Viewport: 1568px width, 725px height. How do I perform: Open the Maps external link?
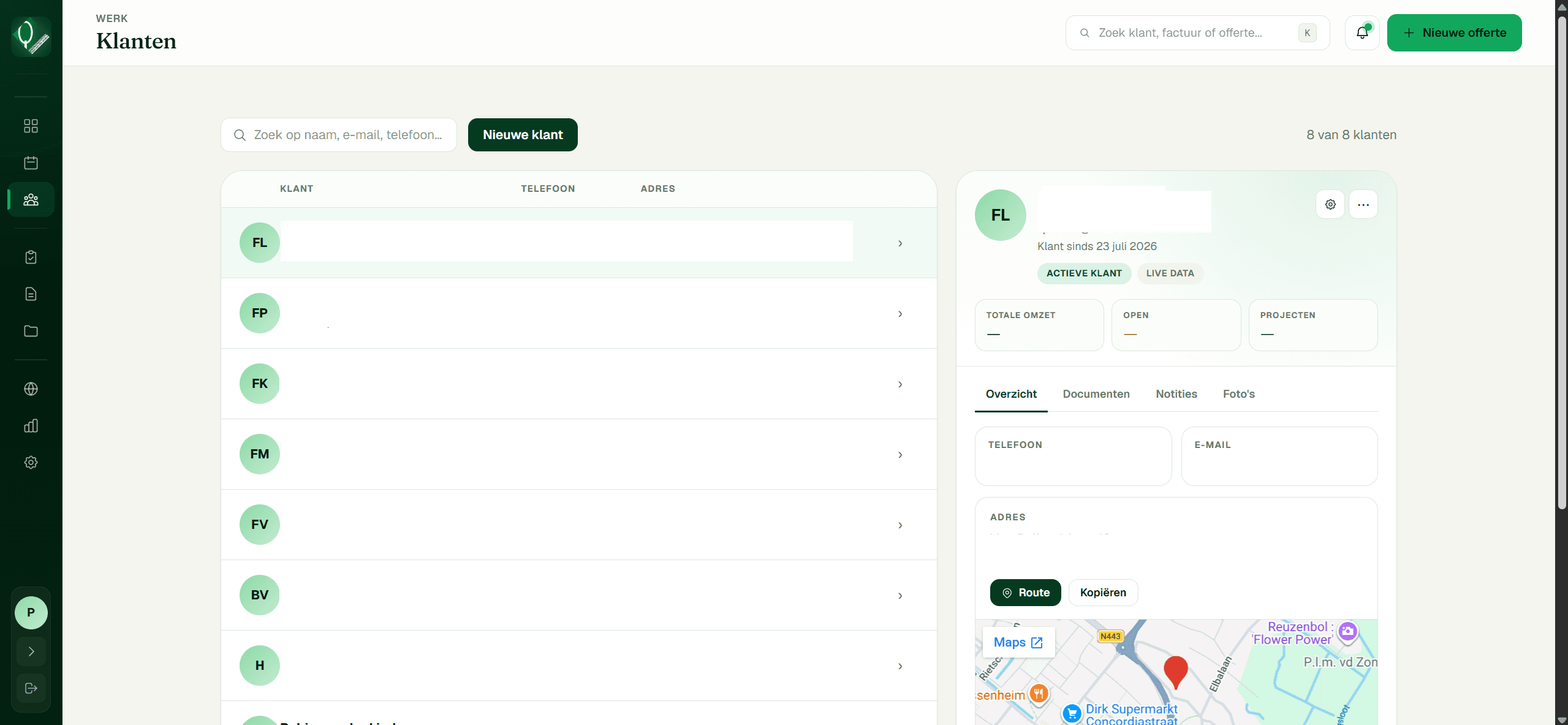tap(1018, 642)
